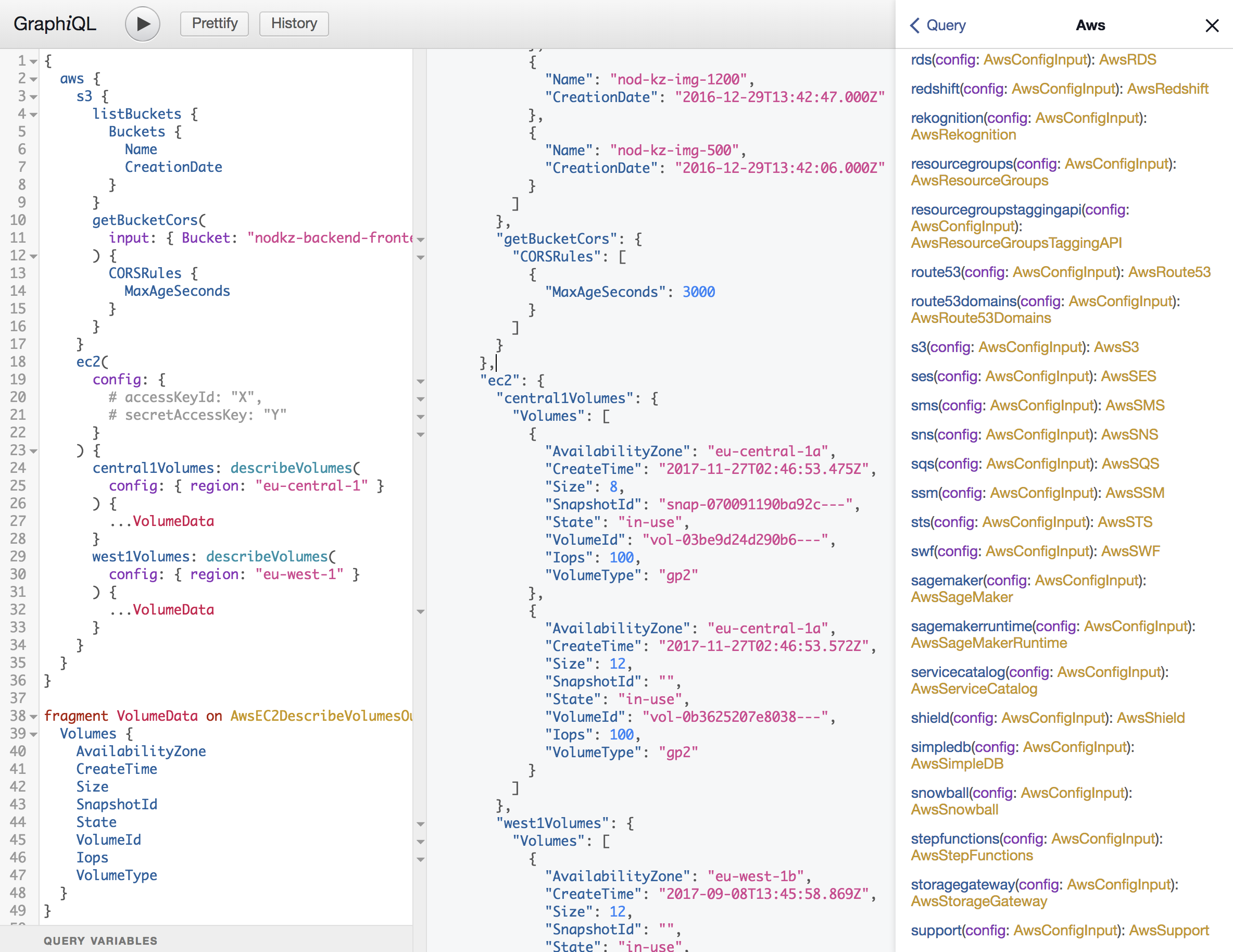Click the AwsConfigInput type next to sqs
1233x952 pixels.
tap(1038, 464)
